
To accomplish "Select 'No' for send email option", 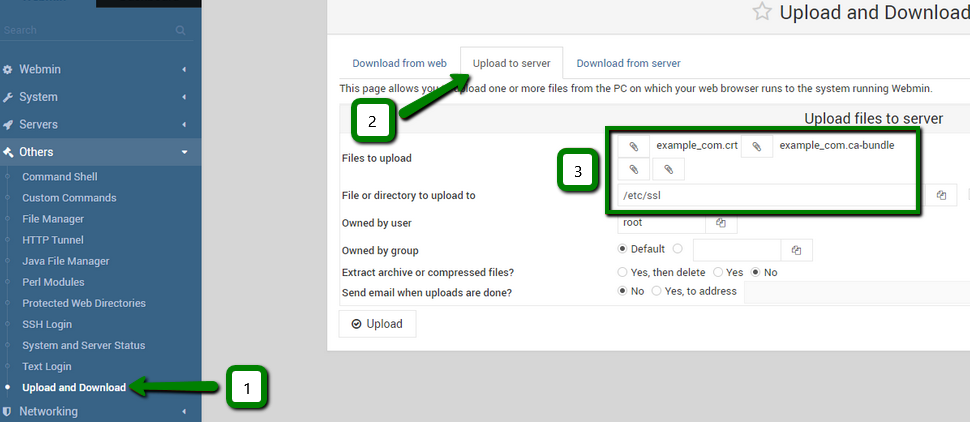I will (x=622, y=291).
